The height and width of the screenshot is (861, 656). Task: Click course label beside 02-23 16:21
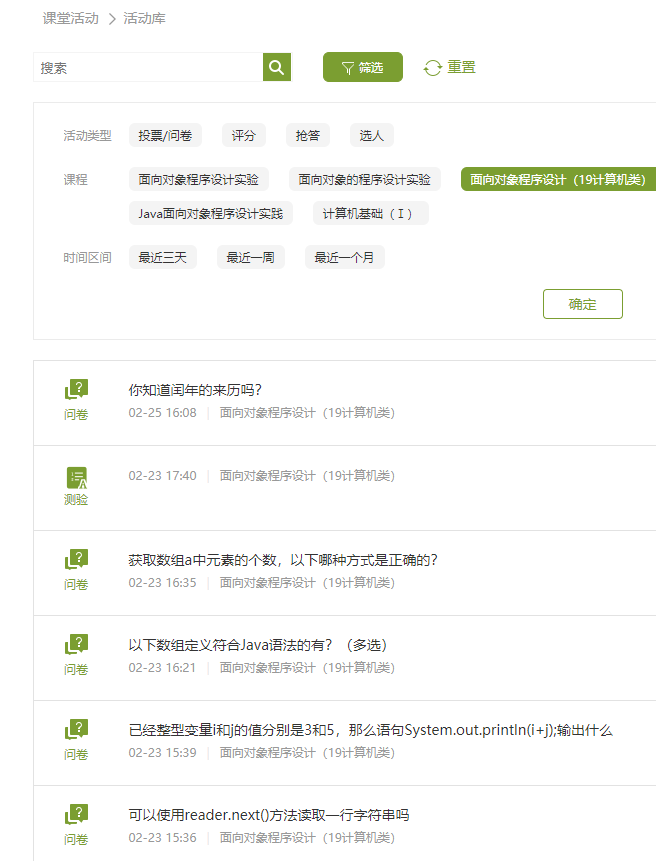click(x=307, y=668)
